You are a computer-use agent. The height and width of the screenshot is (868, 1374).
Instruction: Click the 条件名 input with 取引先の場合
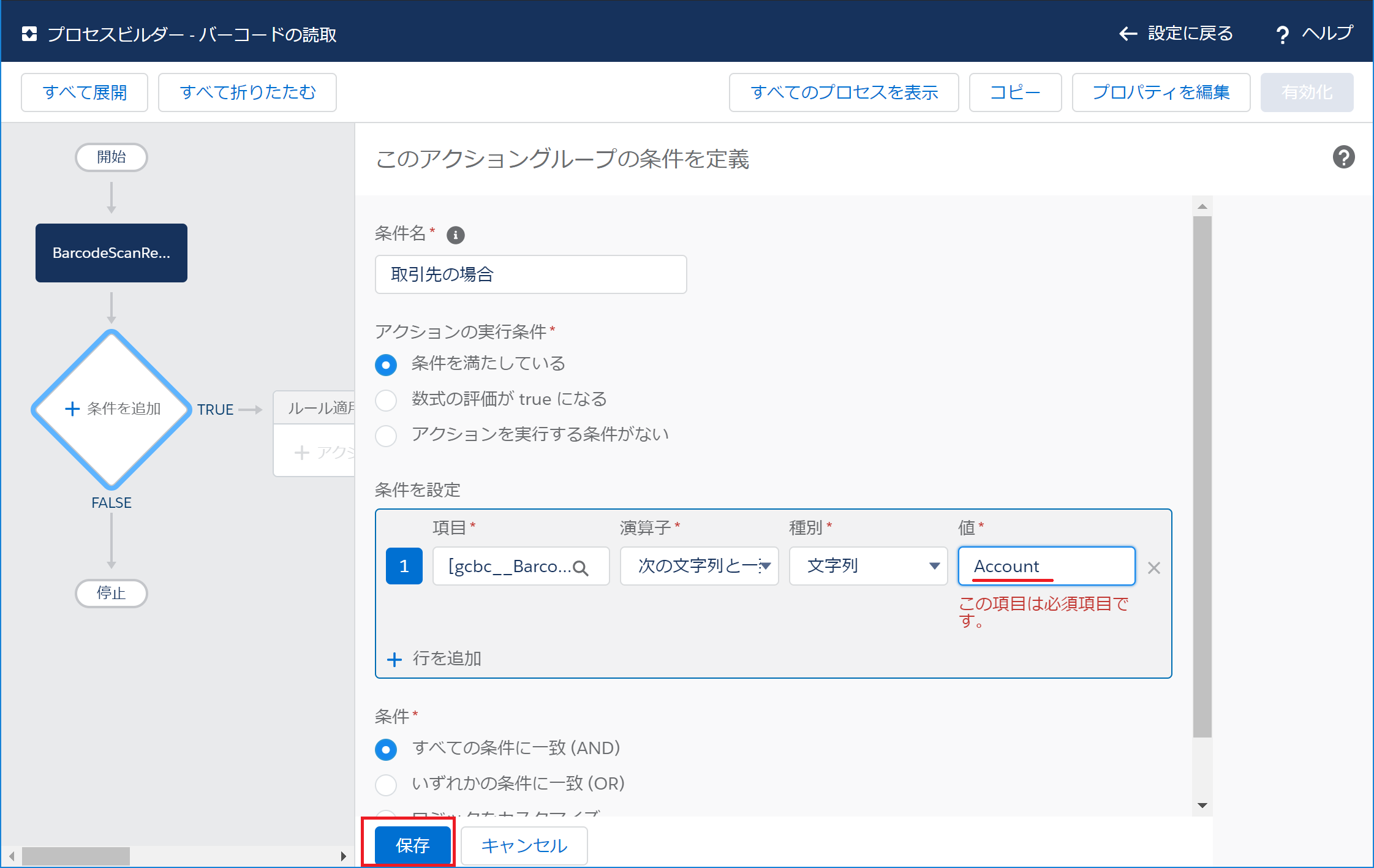click(530, 274)
